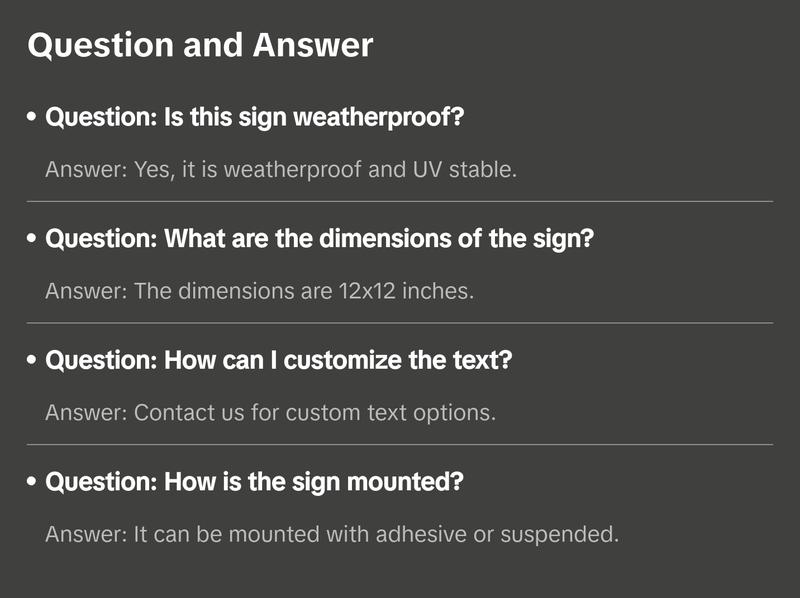Click the answer beginning "The dimensions are"
This screenshot has height=598, width=800.
click(259, 291)
